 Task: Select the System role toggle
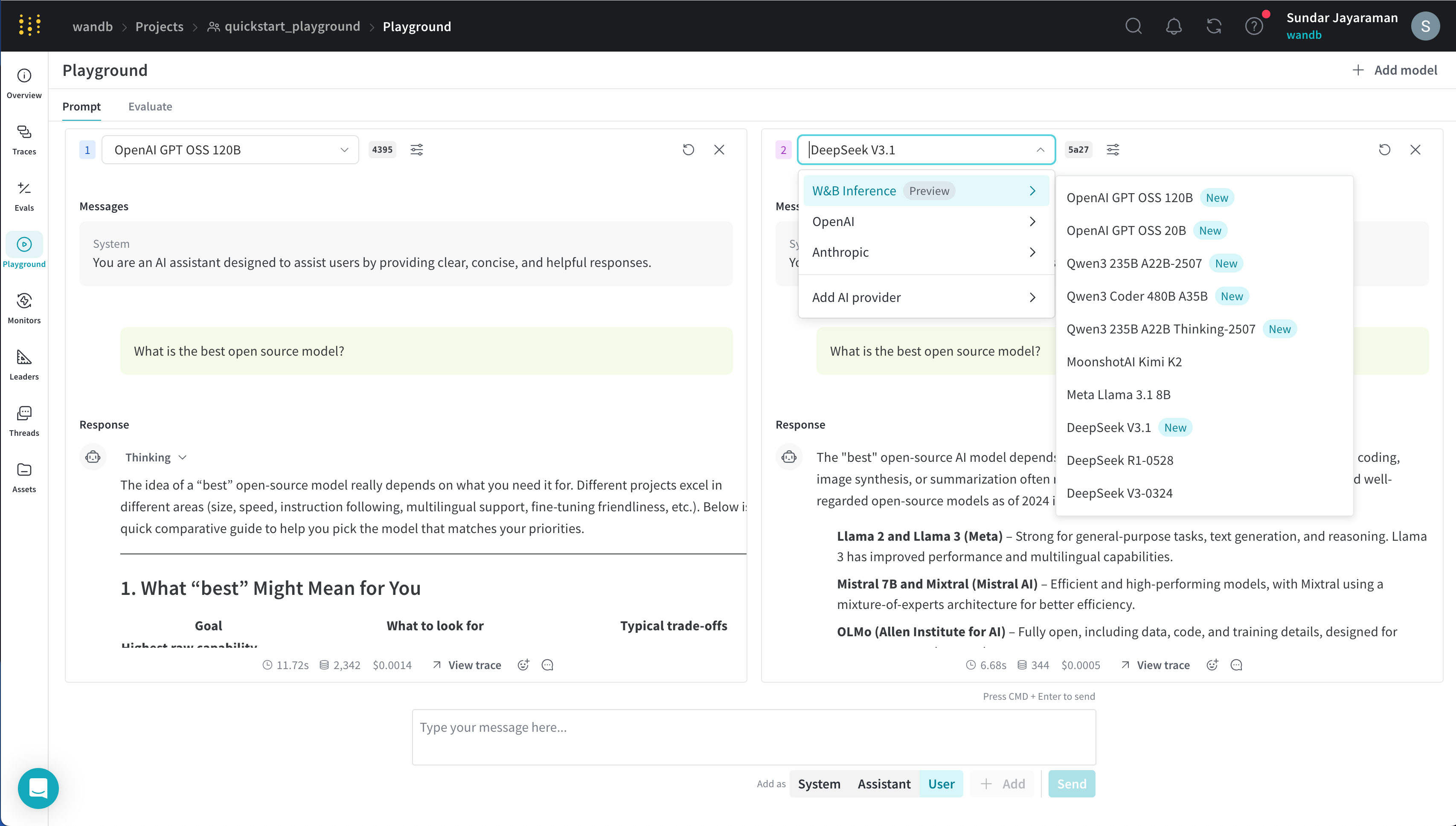pyautogui.click(x=819, y=783)
